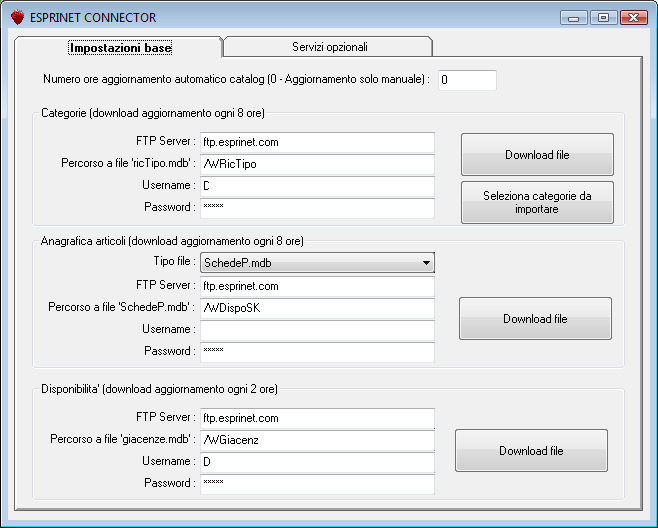Click Download file button in Anagrafica articoli

click(x=535, y=319)
